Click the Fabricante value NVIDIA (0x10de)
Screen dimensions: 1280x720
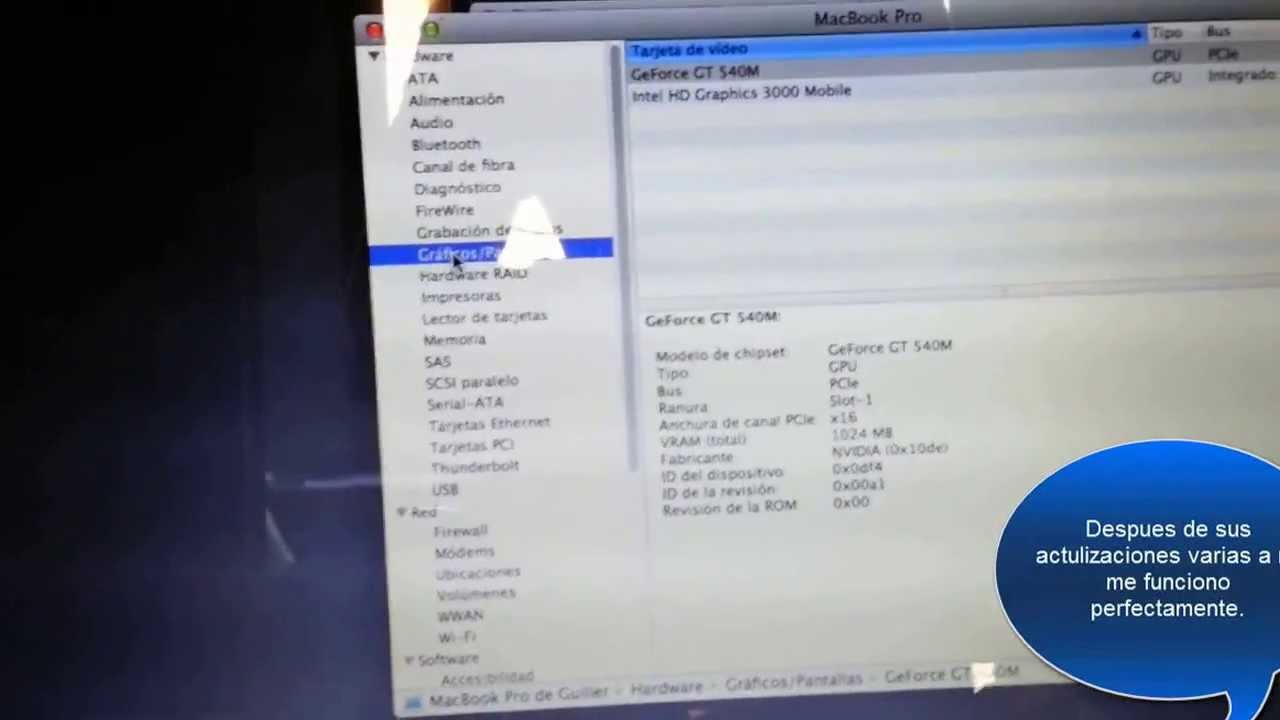tap(889, 450)
